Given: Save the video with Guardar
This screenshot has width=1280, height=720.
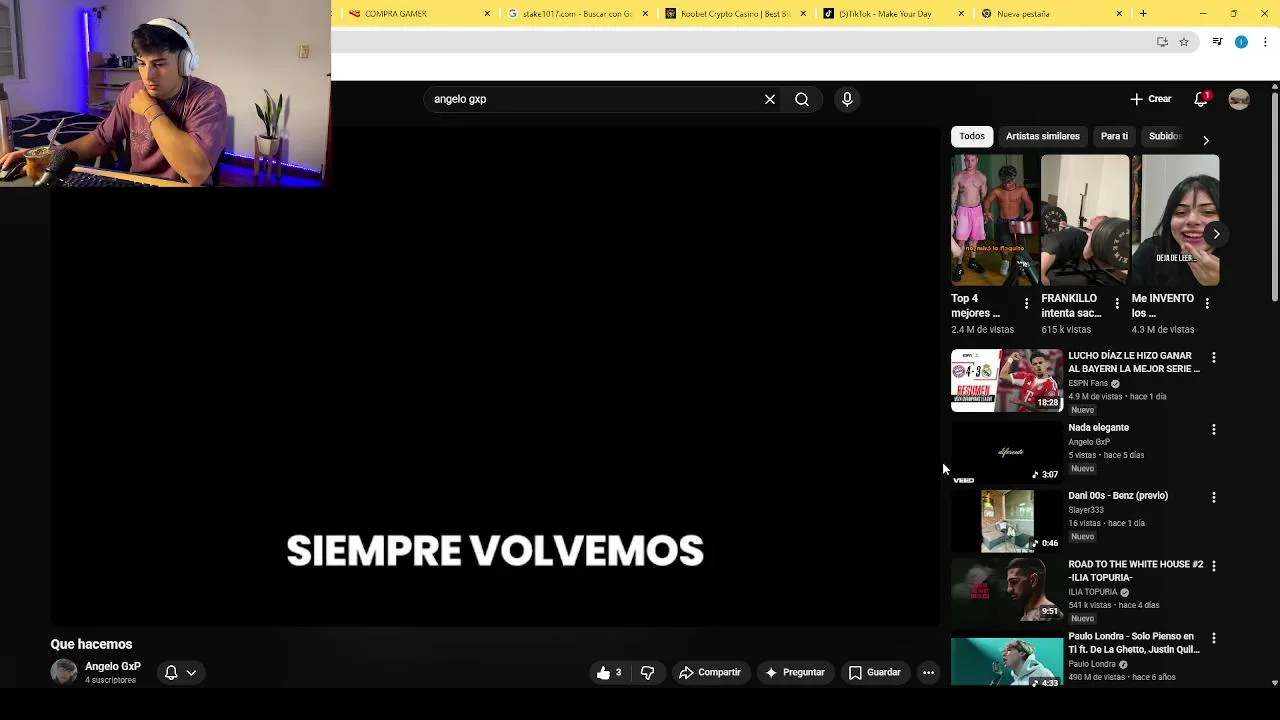Looking at the screenshot, I should coord(875,673).
